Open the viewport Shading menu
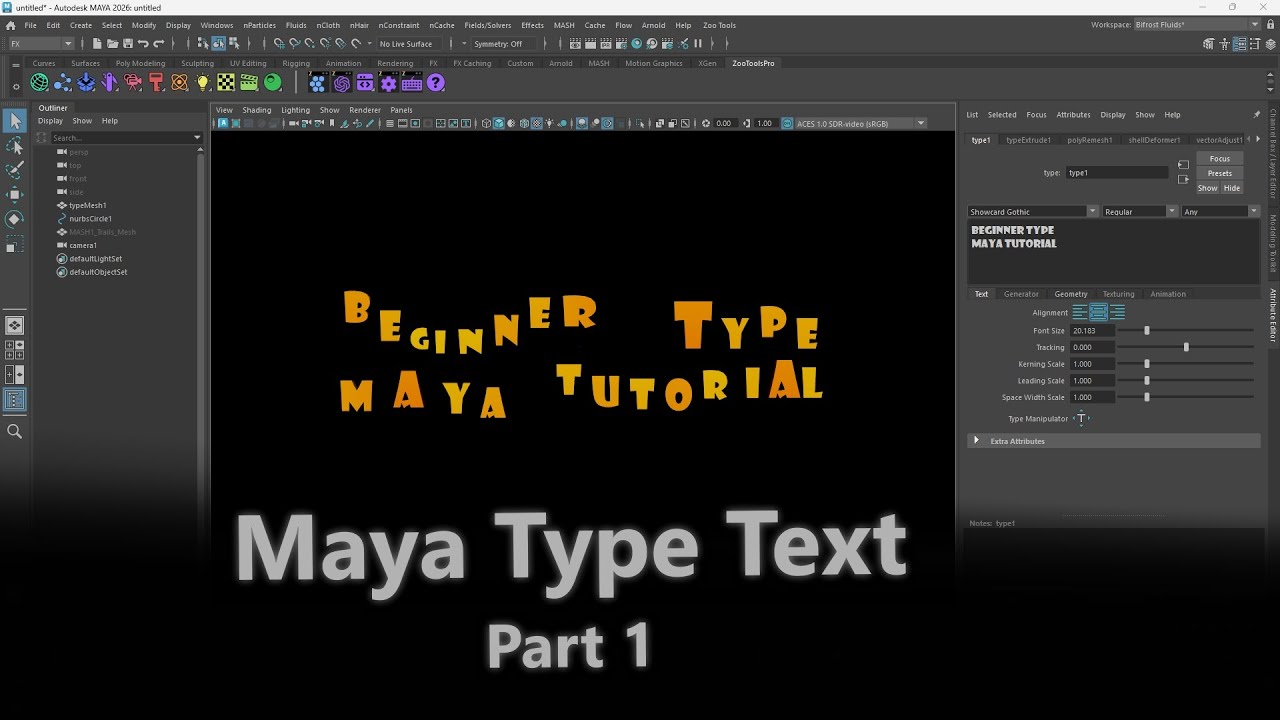This screenshot has height=720, width=1280. [256, 110]
